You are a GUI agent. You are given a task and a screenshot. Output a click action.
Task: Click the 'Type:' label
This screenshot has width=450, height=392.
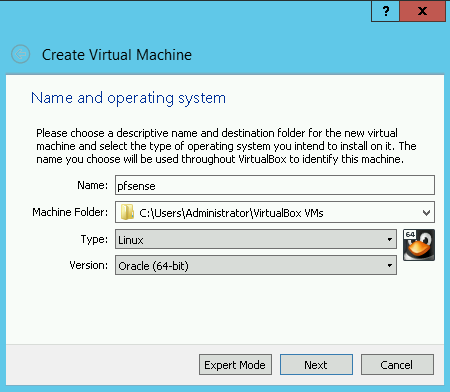pos(94,239)
